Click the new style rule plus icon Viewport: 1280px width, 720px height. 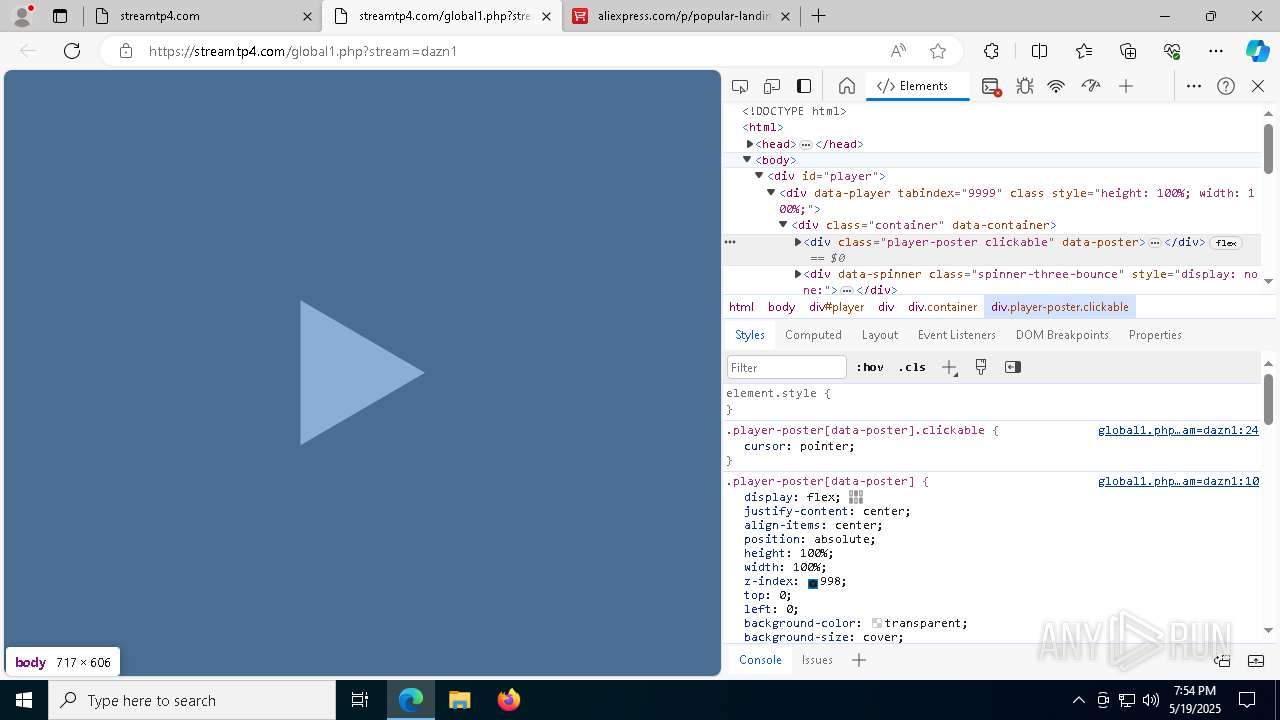point(949,367)
